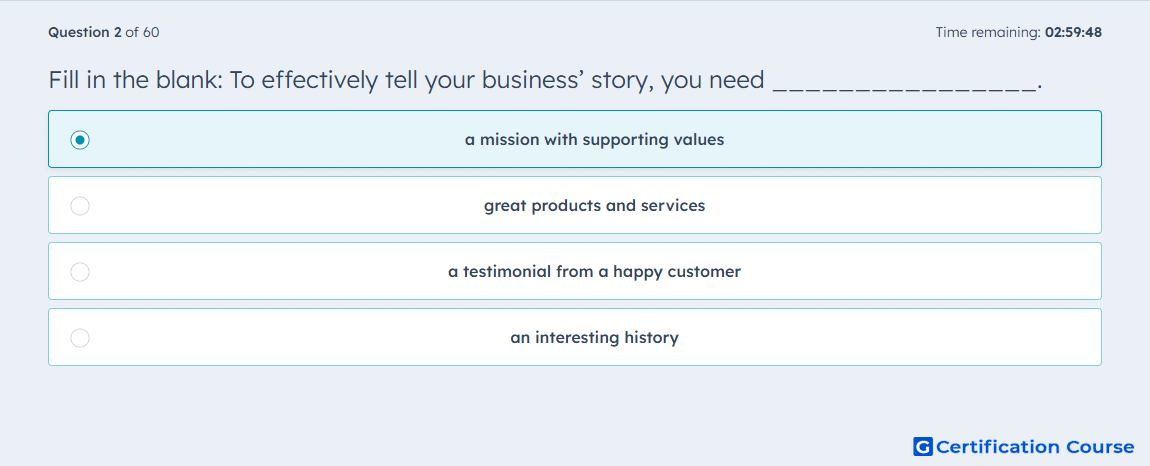This screenshot has height=466, width=1150.
Task: Select the great products and services radio button
Action: 80,206
